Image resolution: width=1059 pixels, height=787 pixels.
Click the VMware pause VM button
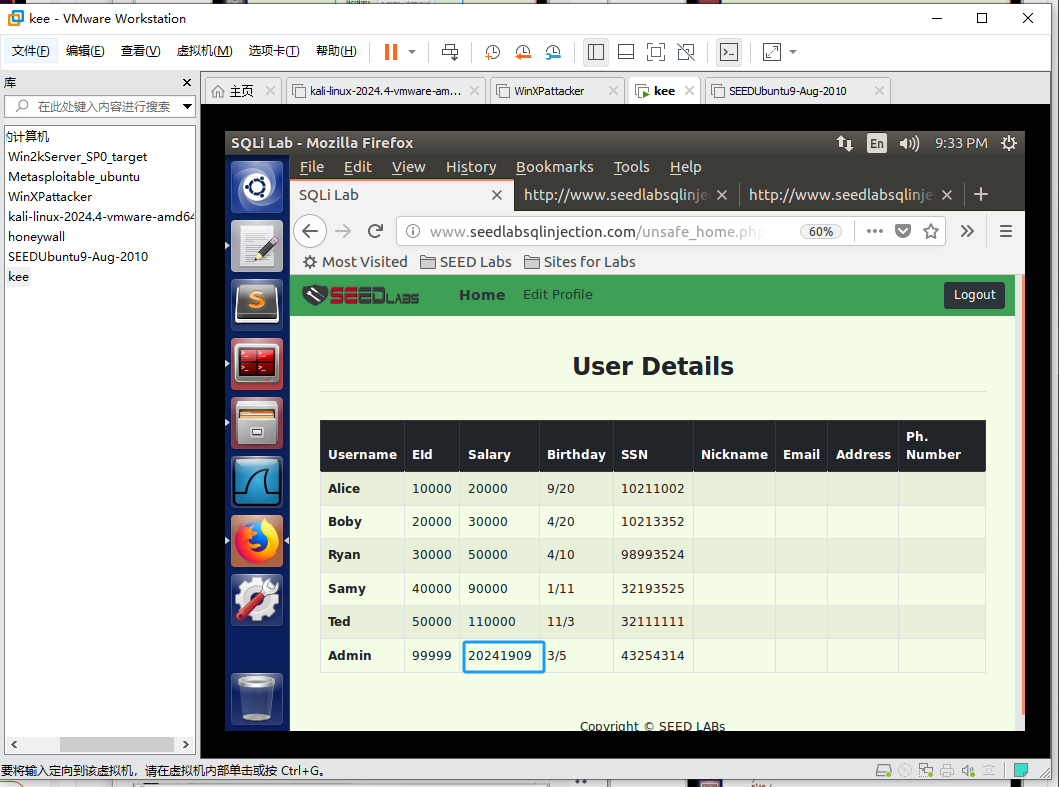[390, 52]
